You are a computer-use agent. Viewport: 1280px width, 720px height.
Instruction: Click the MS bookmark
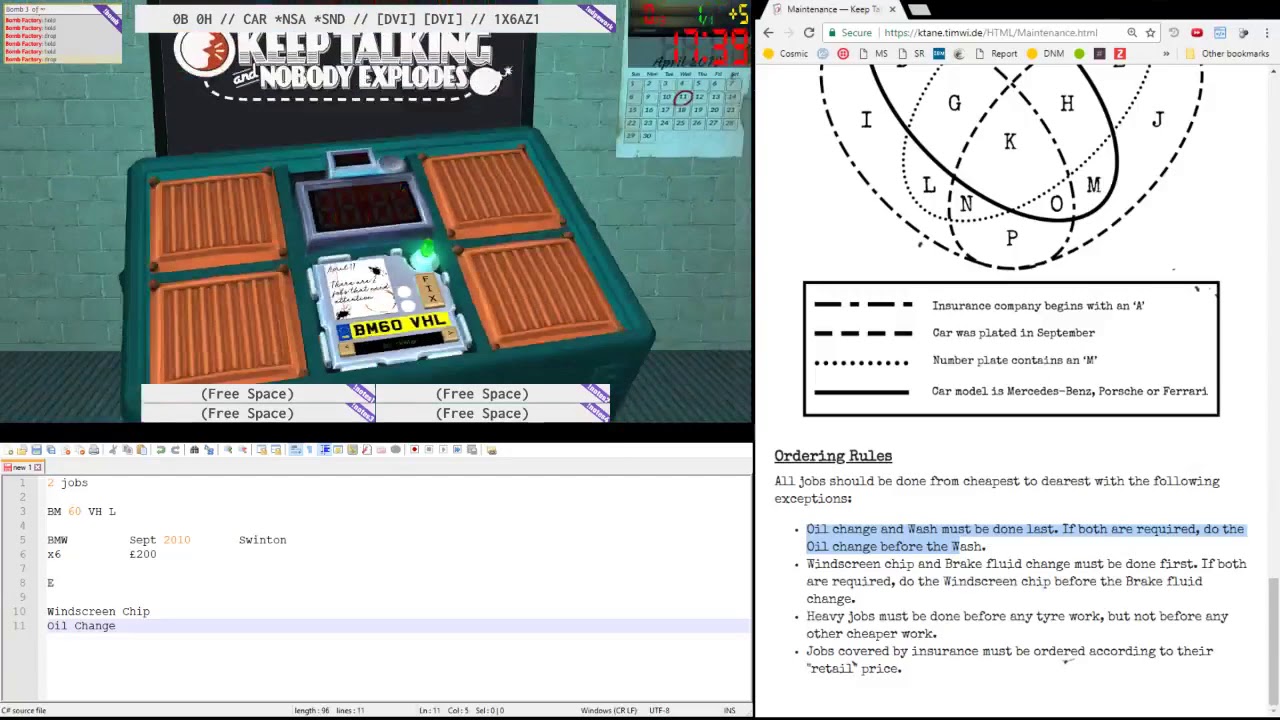[x=873, y=53]
